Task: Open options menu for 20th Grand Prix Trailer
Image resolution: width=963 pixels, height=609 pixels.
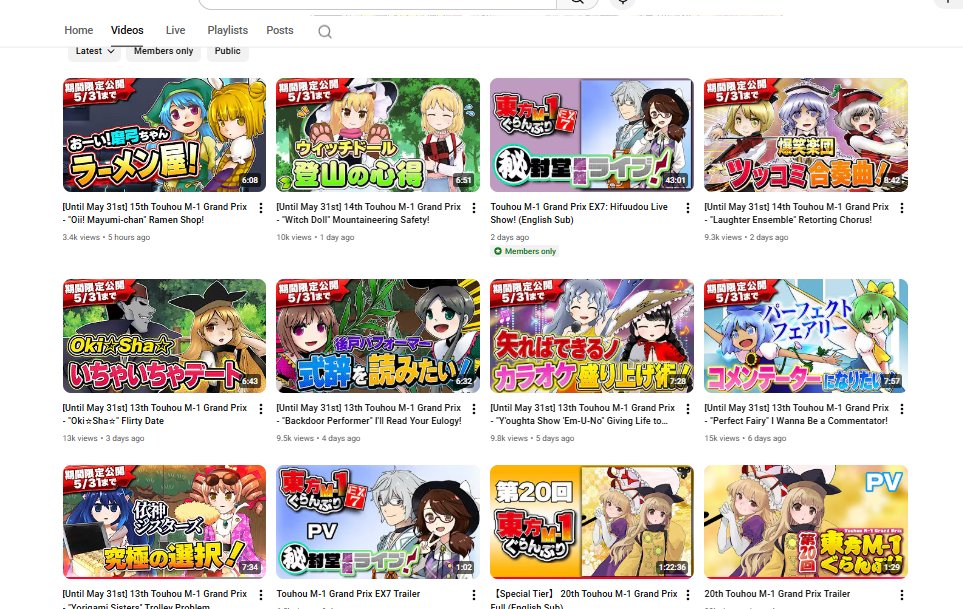Action: [902, 595]
